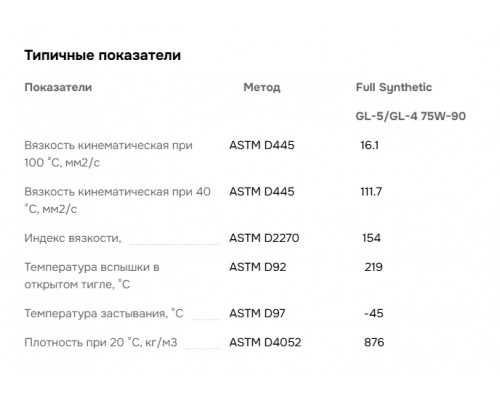Select the value 16.1
Screen dimensions: 500x400
point(369,145)
